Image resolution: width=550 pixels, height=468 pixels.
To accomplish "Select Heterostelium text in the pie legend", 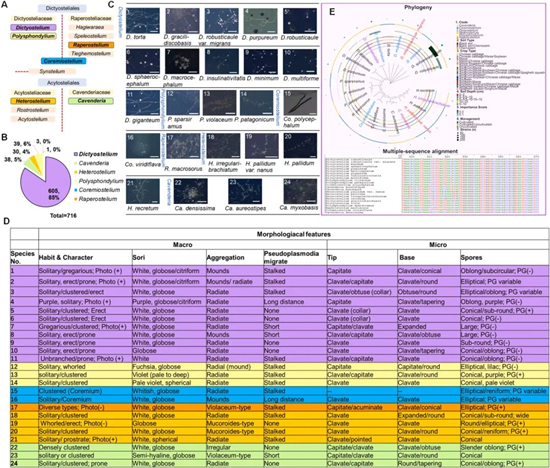I will tap(97, 172).
